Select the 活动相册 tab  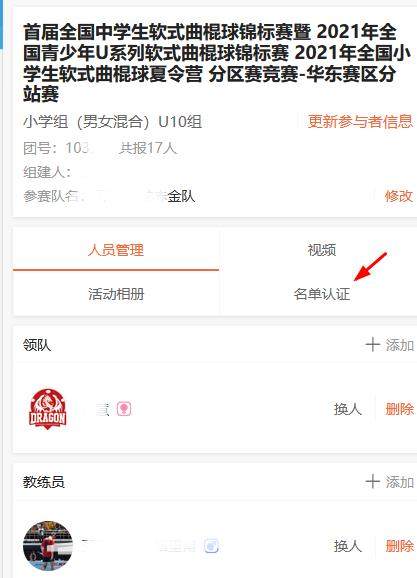[116, 294]
